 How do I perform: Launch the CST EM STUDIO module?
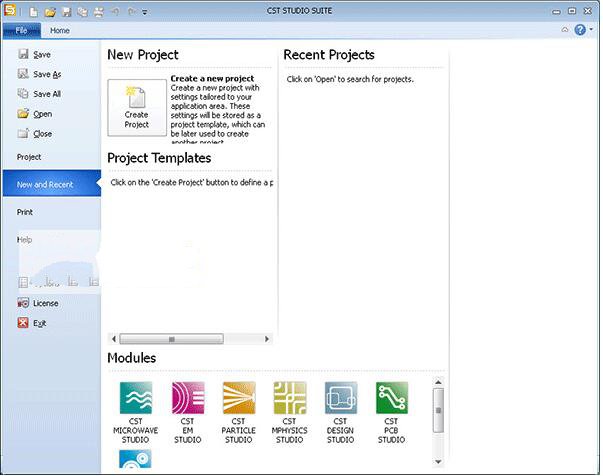(188, 413)
